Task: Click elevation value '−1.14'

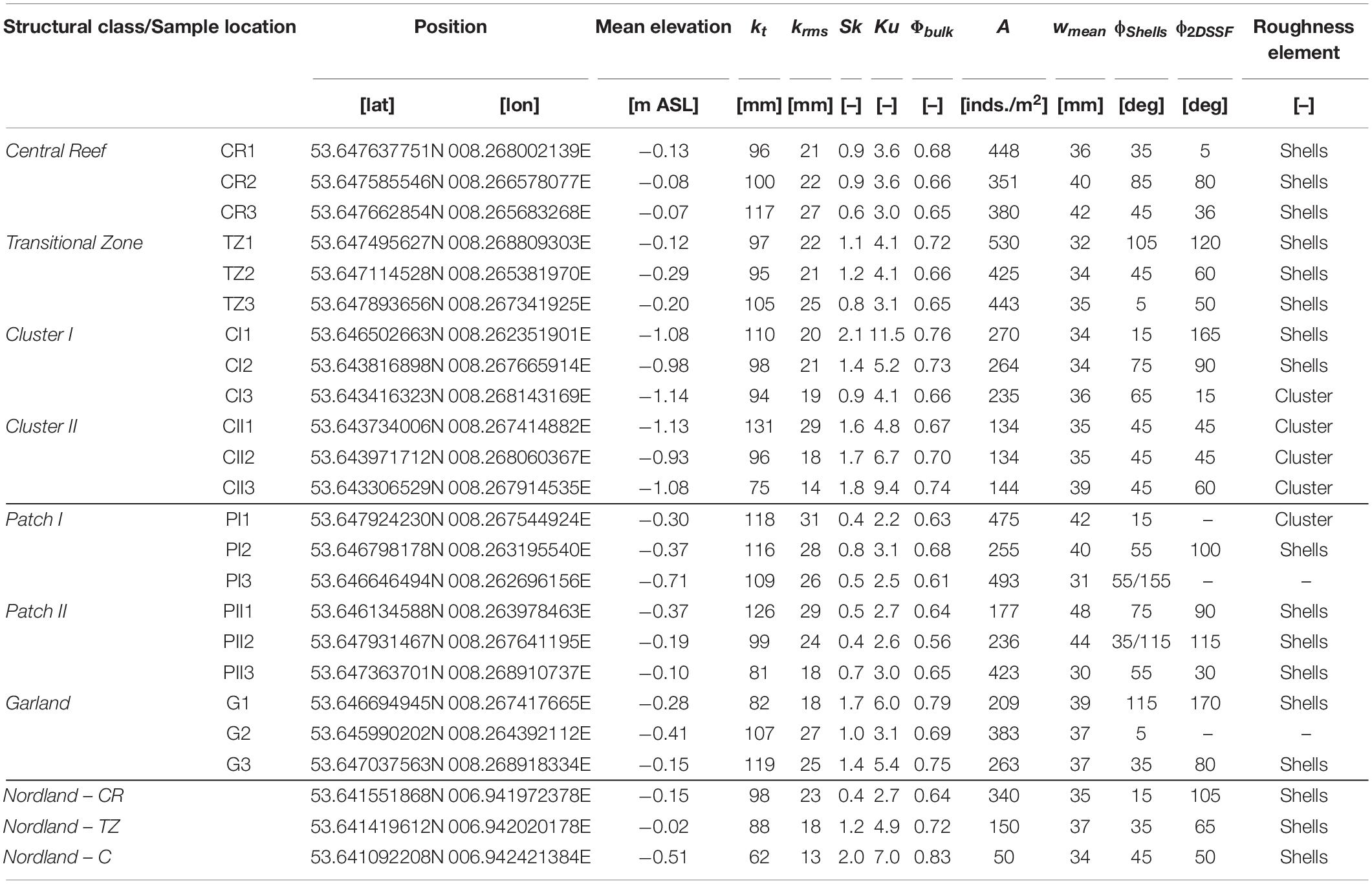Action: (x=664, y=396)
